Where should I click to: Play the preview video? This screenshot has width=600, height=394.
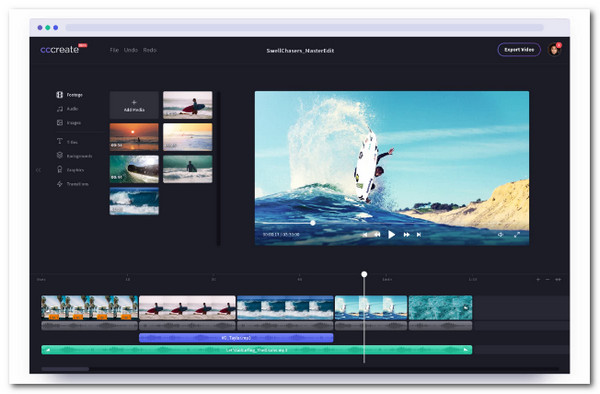click(x=391, y=234)
